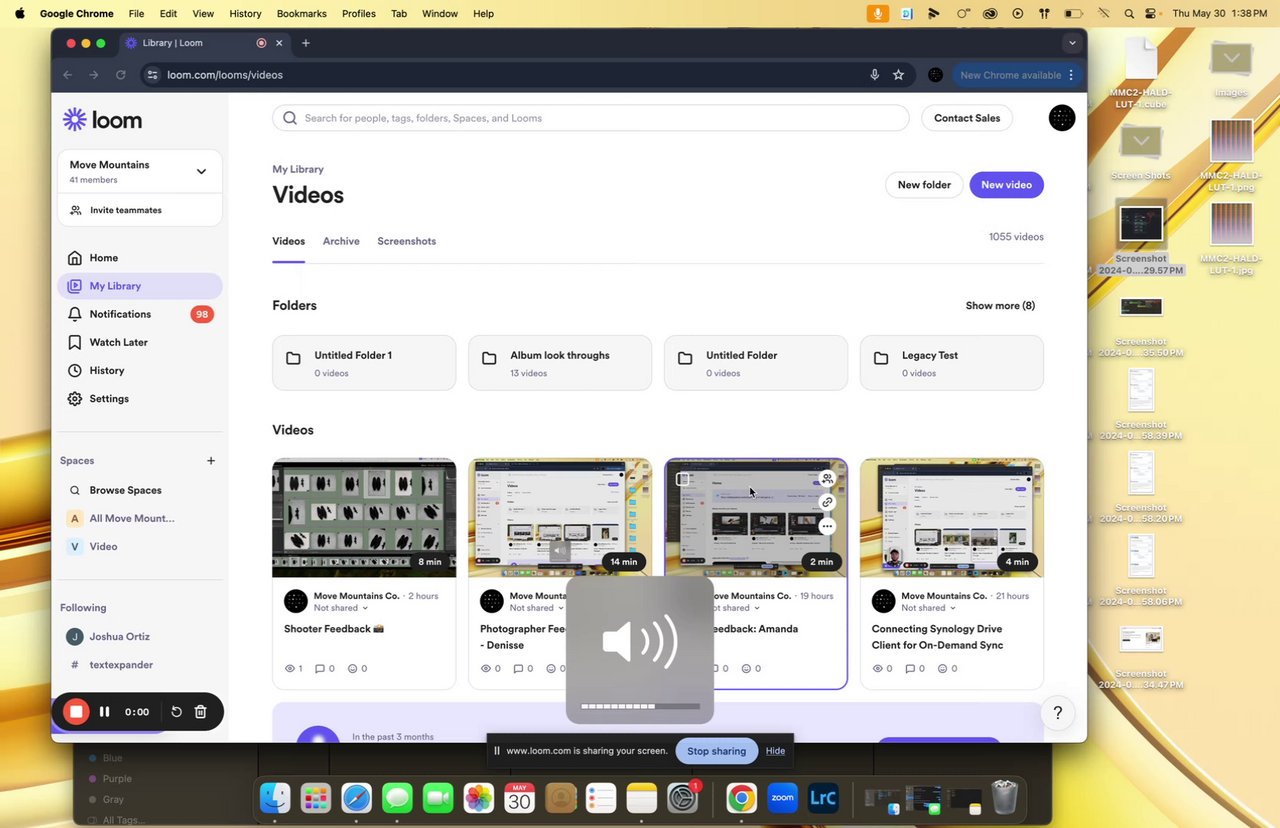Image resolution: width=1280 pixels, height=828 pixels.
Task: Click Show more (8) folders
Action: tap(1000, 306)
